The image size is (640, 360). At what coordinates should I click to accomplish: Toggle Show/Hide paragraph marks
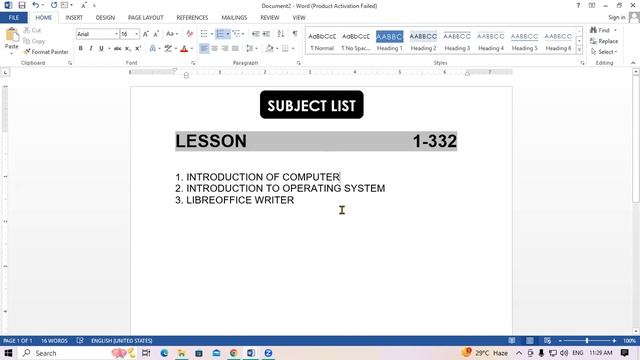pyautogui.click(x=295, y=34)
